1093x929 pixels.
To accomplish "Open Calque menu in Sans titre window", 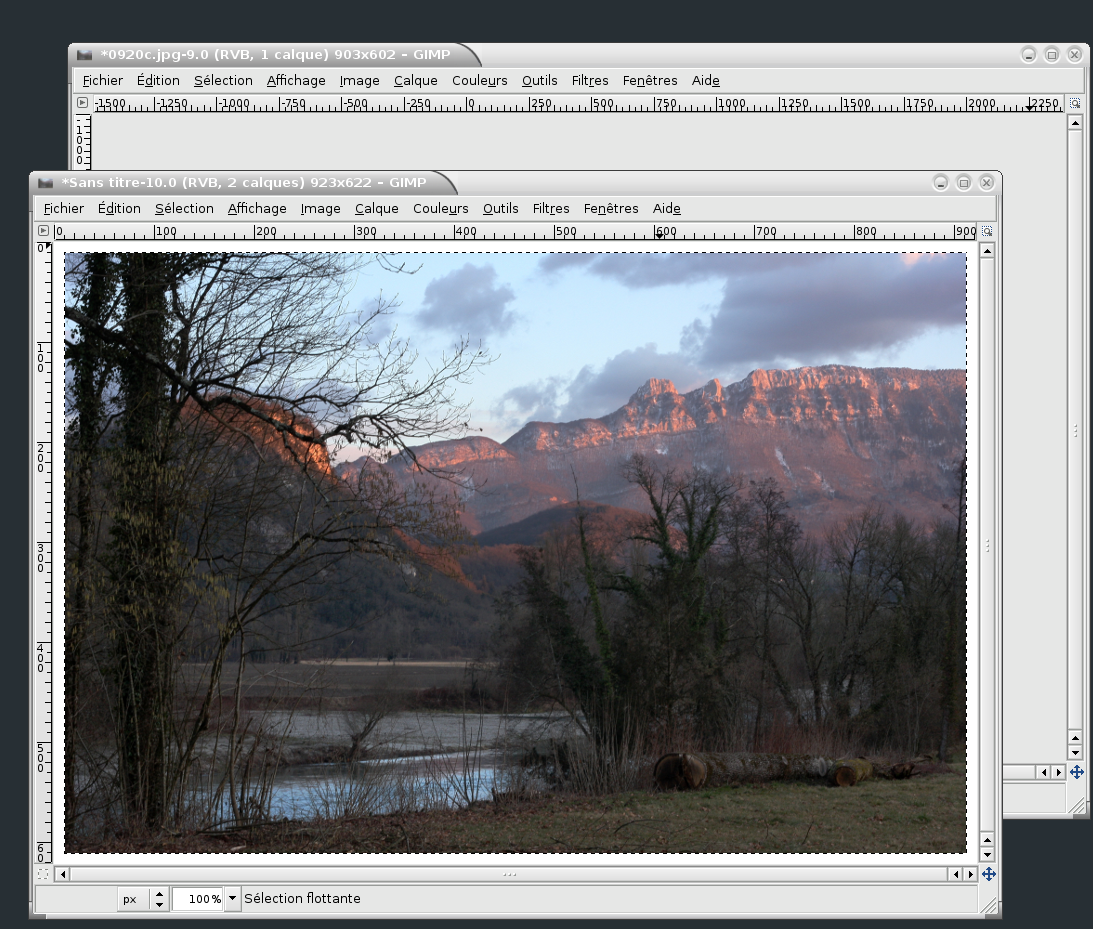I will point(376,208).
